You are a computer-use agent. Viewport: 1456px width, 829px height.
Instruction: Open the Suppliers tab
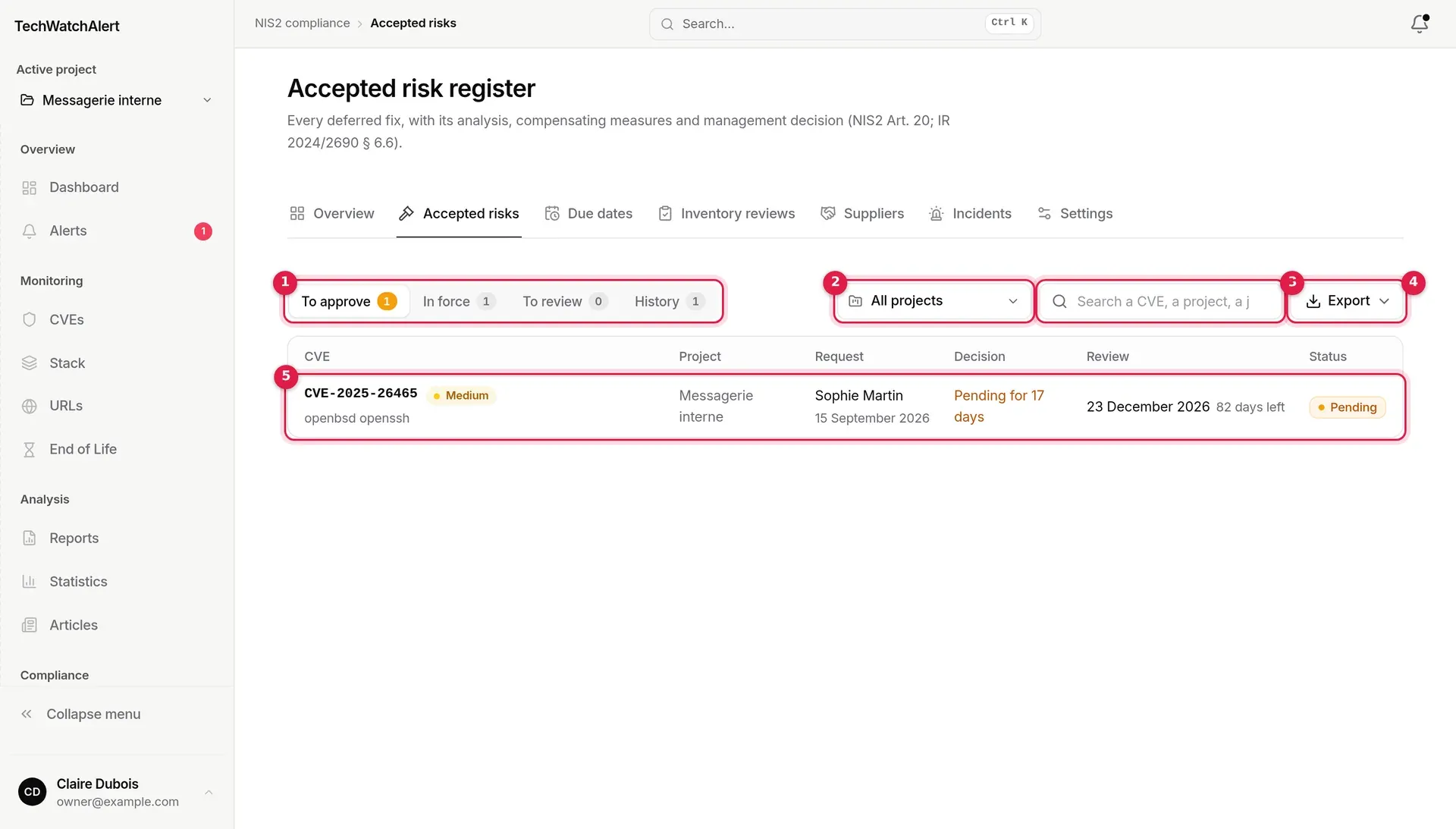tap(862, 214)
